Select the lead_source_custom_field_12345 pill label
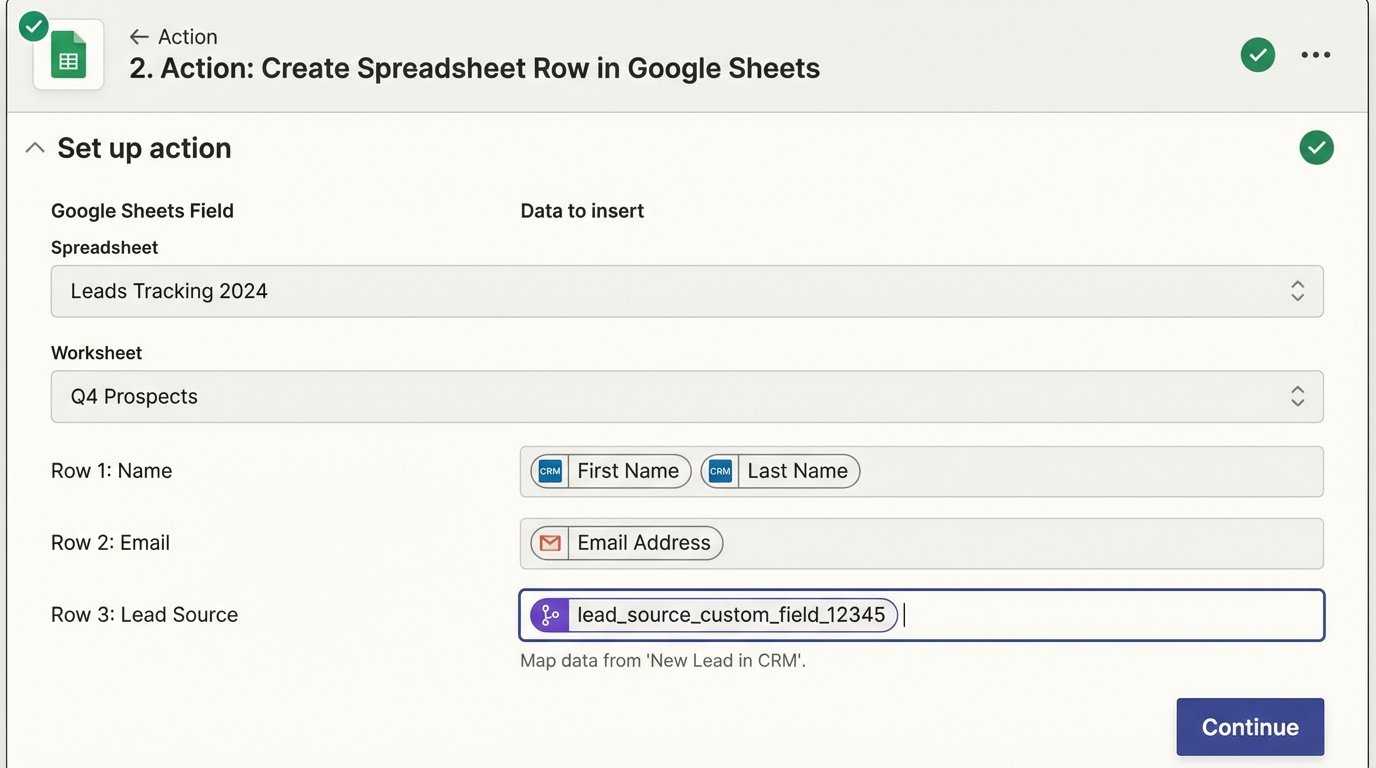The width and height of the screenshot is (1376, 768). [x=731, y=615]
